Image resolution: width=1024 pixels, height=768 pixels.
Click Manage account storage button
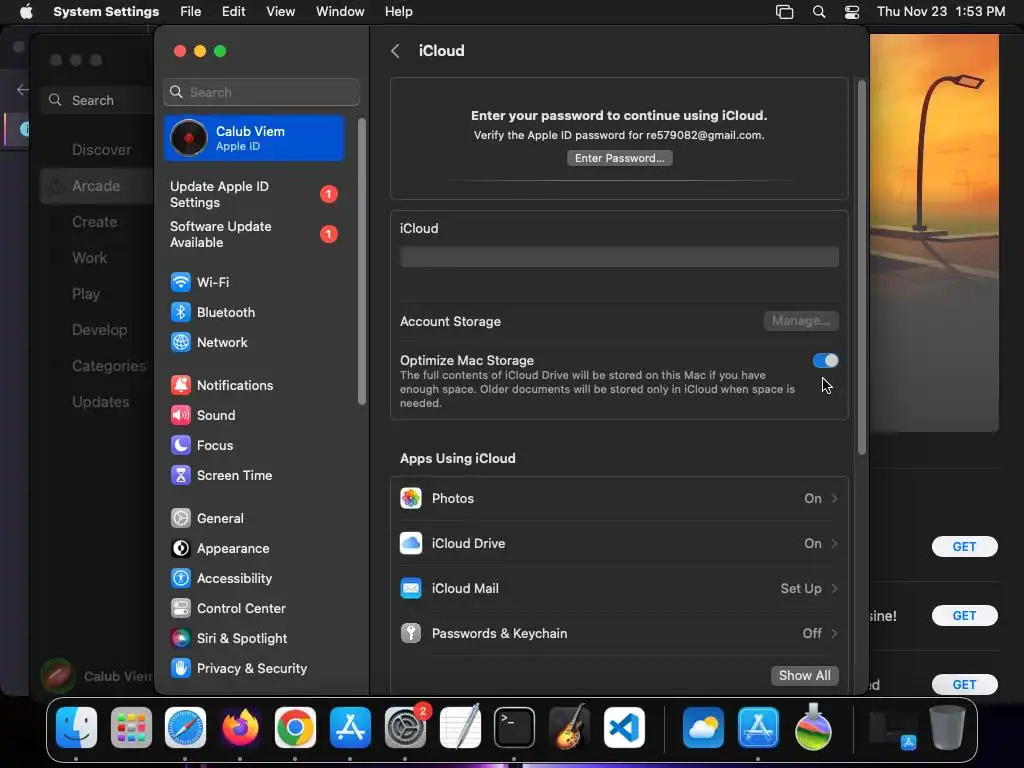point(801,321)
